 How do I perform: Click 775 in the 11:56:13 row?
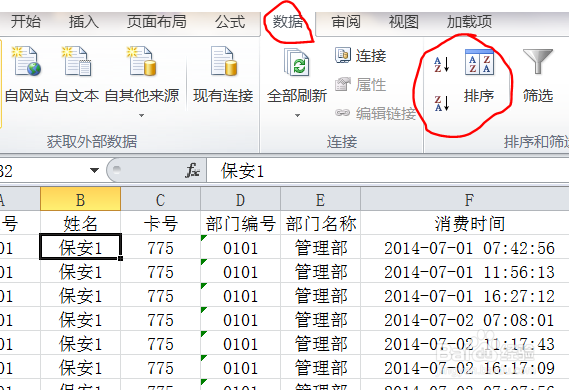pyautogui.click(x=160, y=272)
